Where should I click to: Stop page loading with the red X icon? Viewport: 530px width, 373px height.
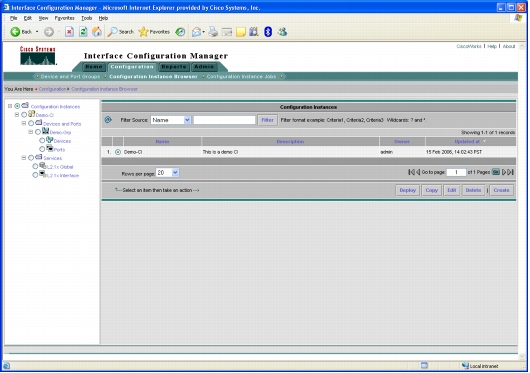tap(69, 32)
